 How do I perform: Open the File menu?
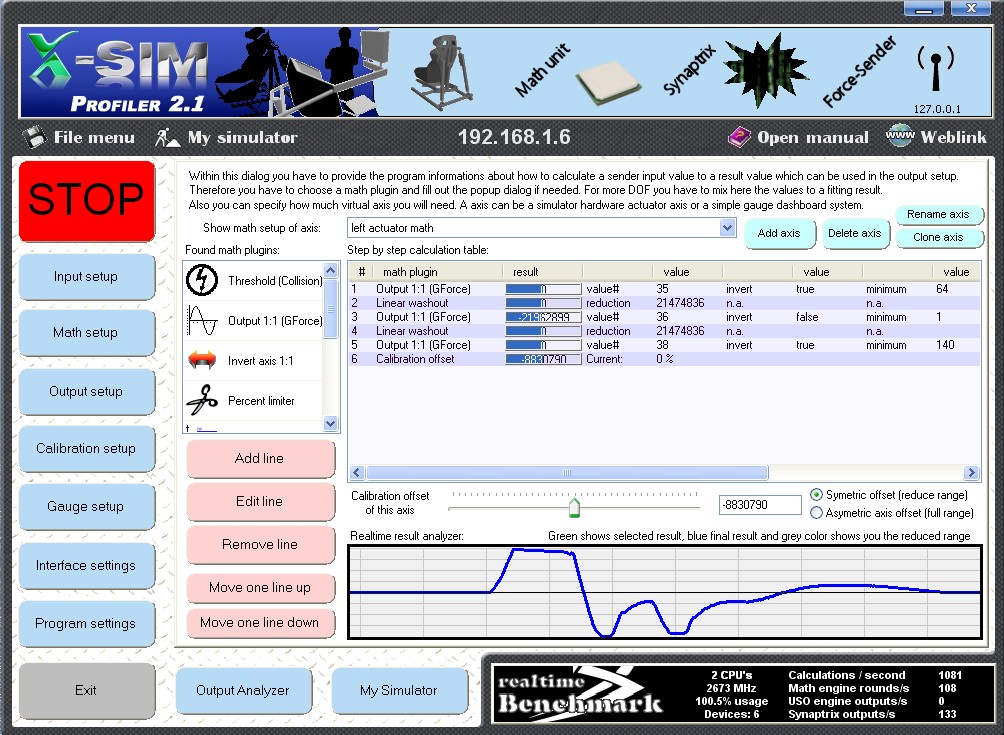pyautogui.click(x=93, y=137)
